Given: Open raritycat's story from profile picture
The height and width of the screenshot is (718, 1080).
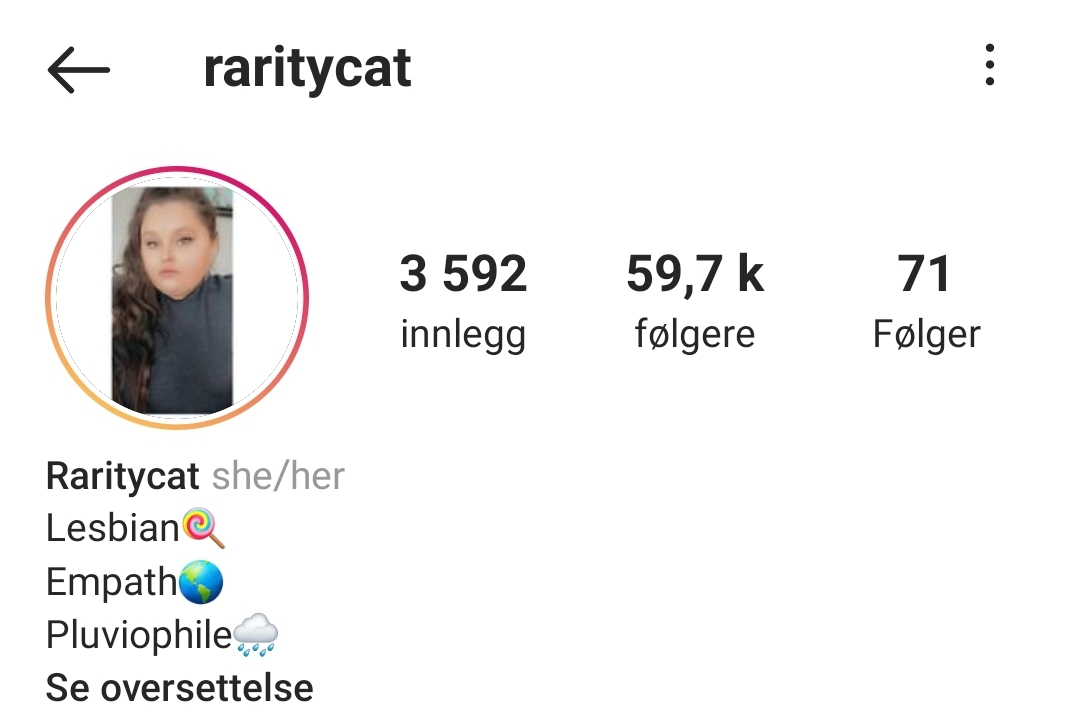Looking at the screenshot, I should pos(177,298).
